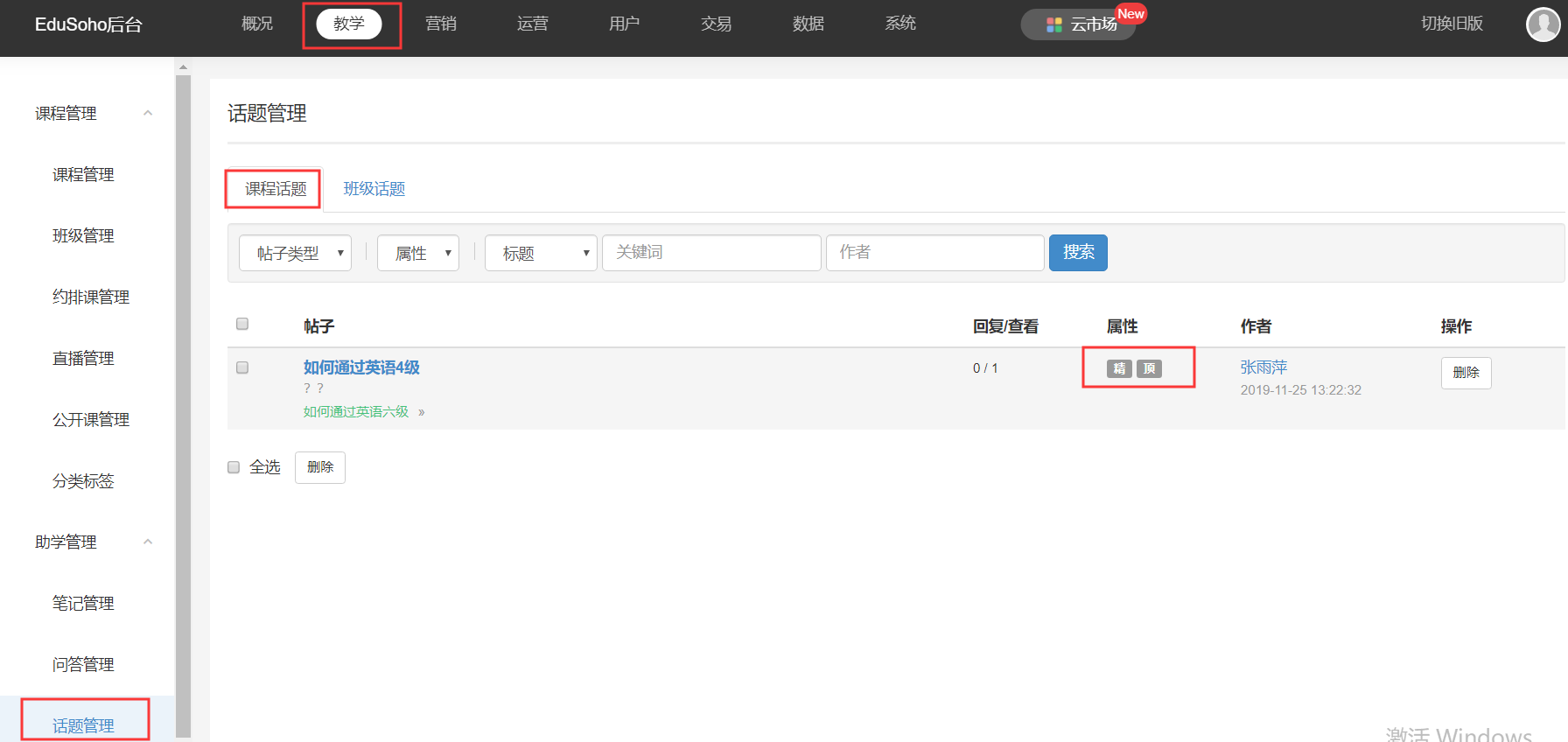Toggle the 全选 select-all checkbox
This screenshot has width=1568, height=742.
[x=234, y=467]
